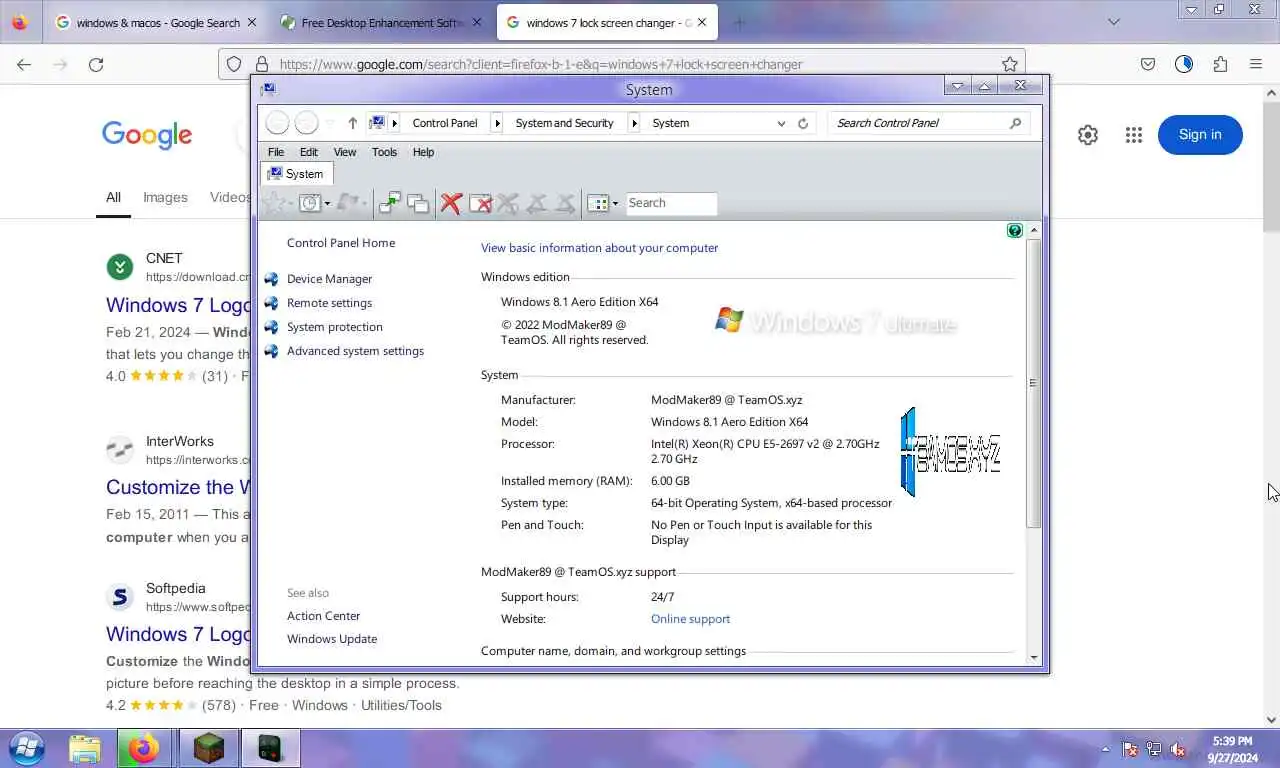Image resolution: width=1280 pixels, height=768 pixels.
Task: Open the Help menu
Action: (x=423, y=152)
